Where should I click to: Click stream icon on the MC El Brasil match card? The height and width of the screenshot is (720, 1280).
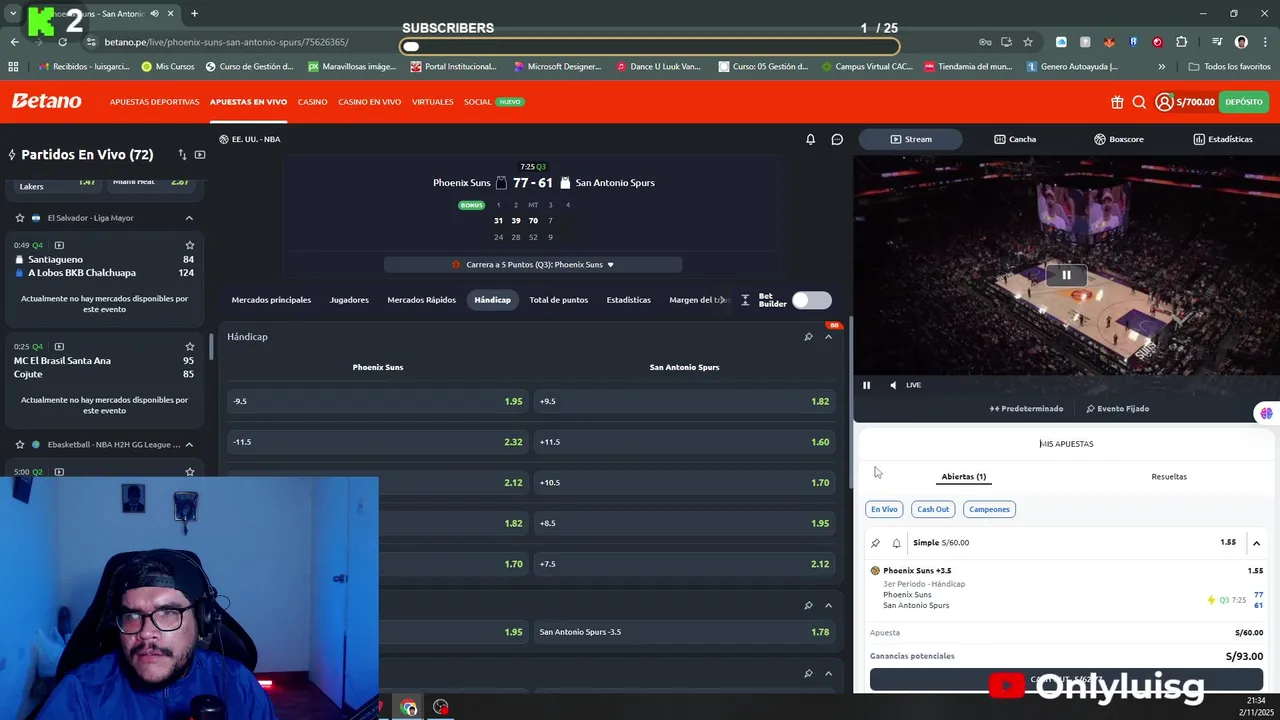(59, 346)
